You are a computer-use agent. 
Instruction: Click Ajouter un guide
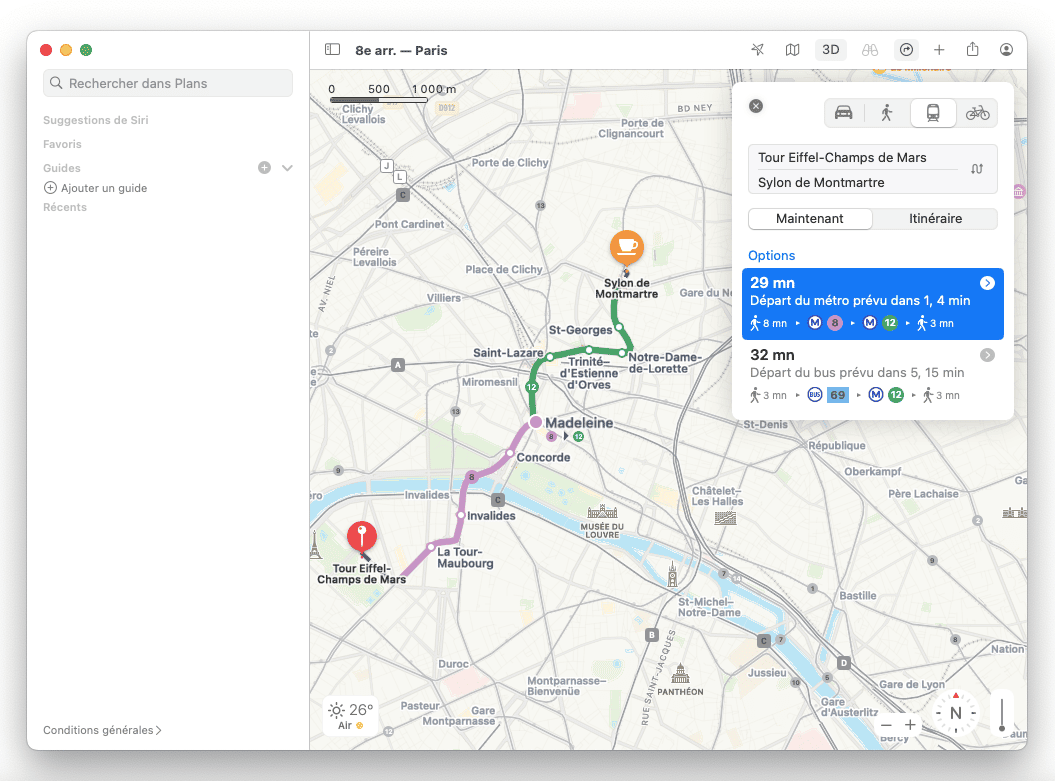point(96,188)
